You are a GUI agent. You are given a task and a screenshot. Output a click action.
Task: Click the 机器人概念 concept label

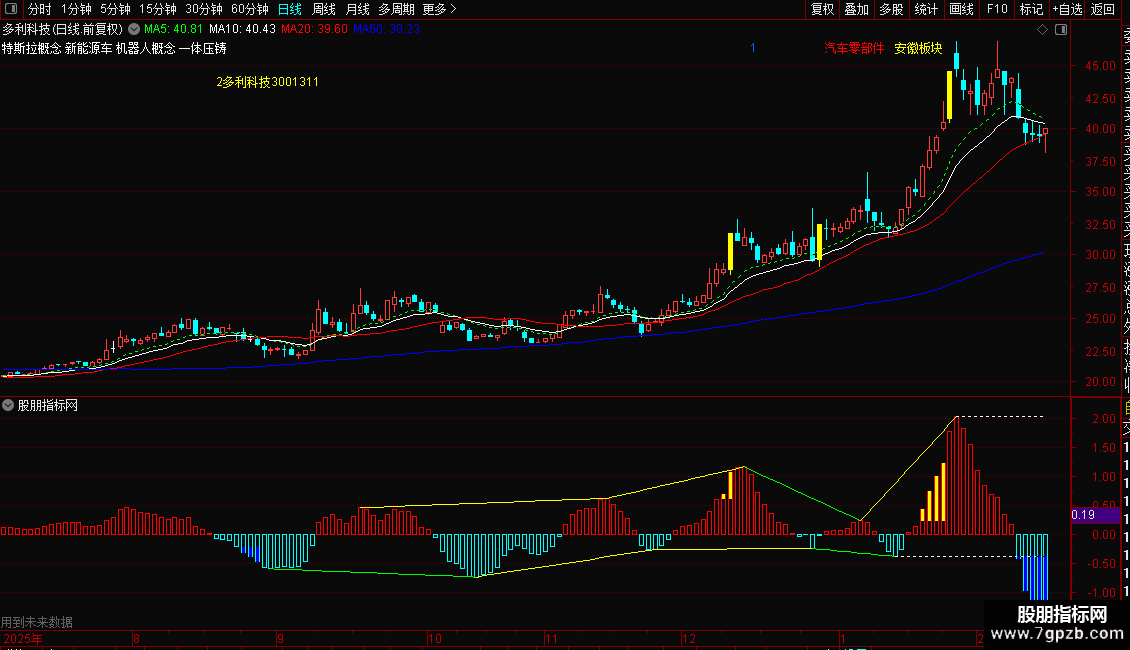point(146,48)
